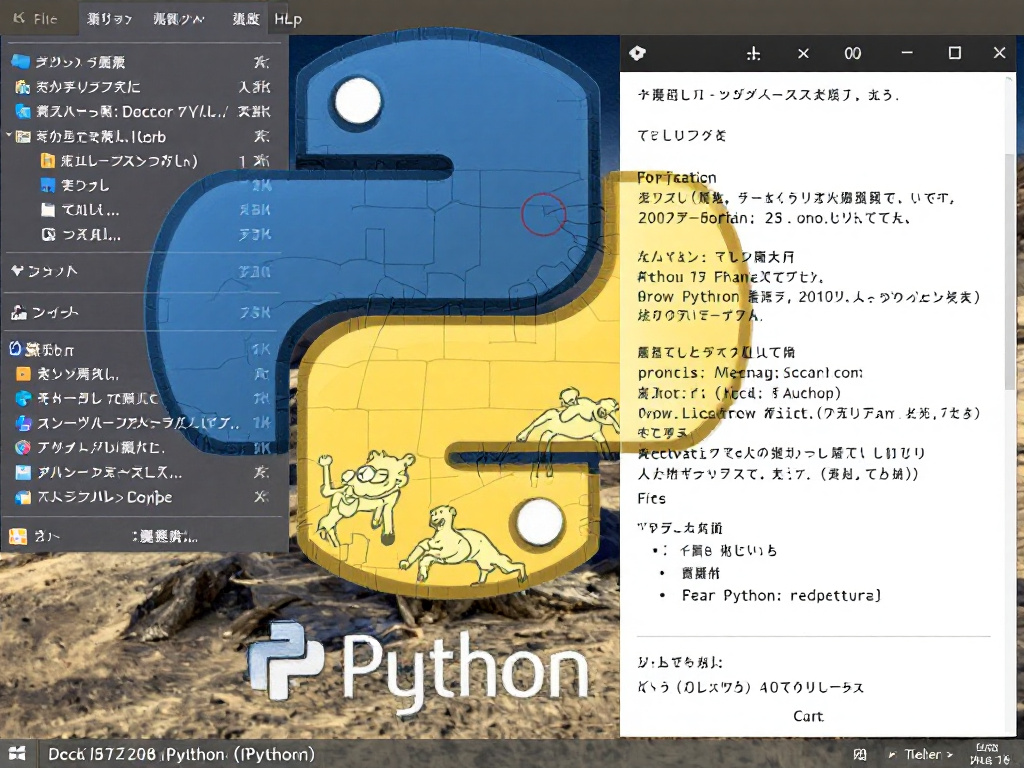Click the folder icon beside the 'Doctor 7Y/LL./' entry

tap(23, 112)
